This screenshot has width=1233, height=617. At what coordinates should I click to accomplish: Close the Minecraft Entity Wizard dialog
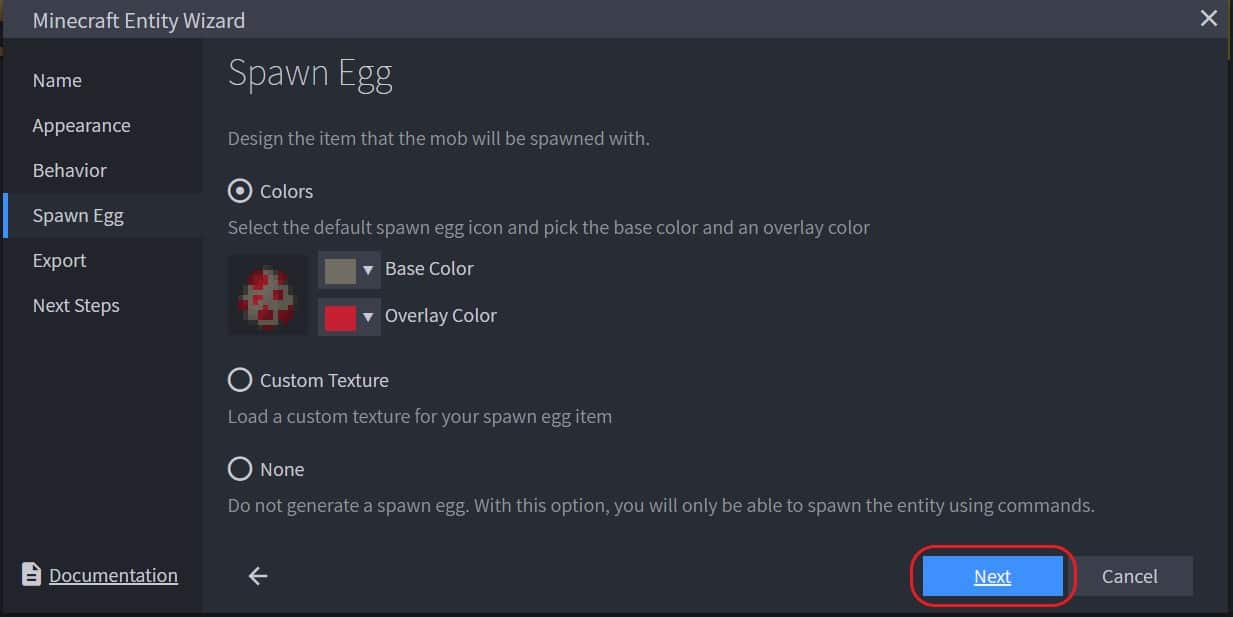click(1209, 19)
